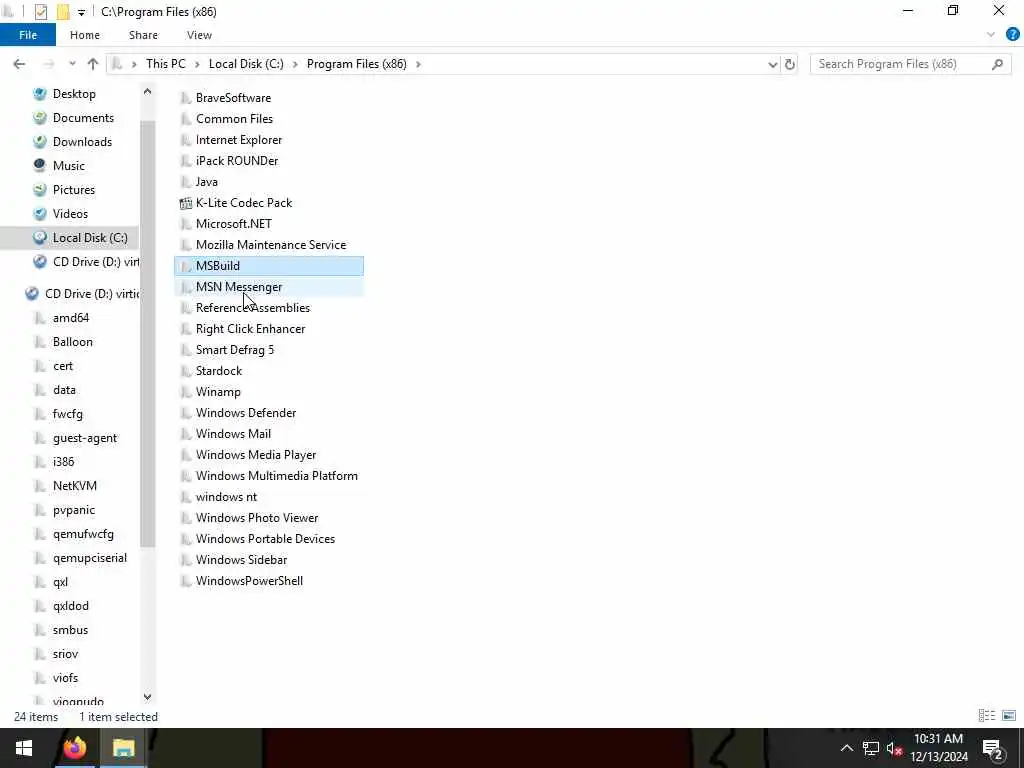Switch to Details view via status bar icon
This screenshot has width=1024, height=768.
click(x=987, y=716)
